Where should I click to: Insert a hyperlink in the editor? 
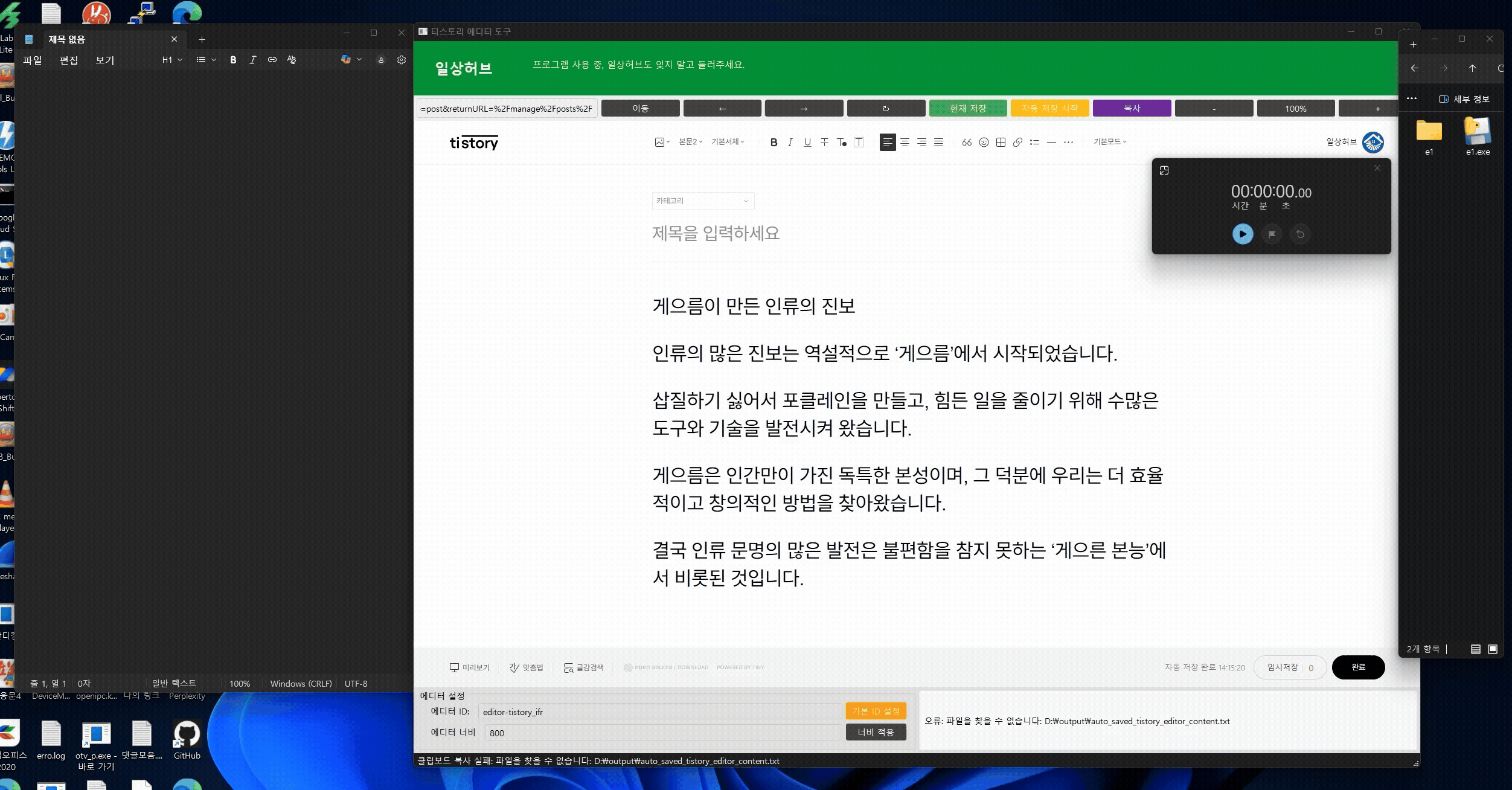point(1017,143)
